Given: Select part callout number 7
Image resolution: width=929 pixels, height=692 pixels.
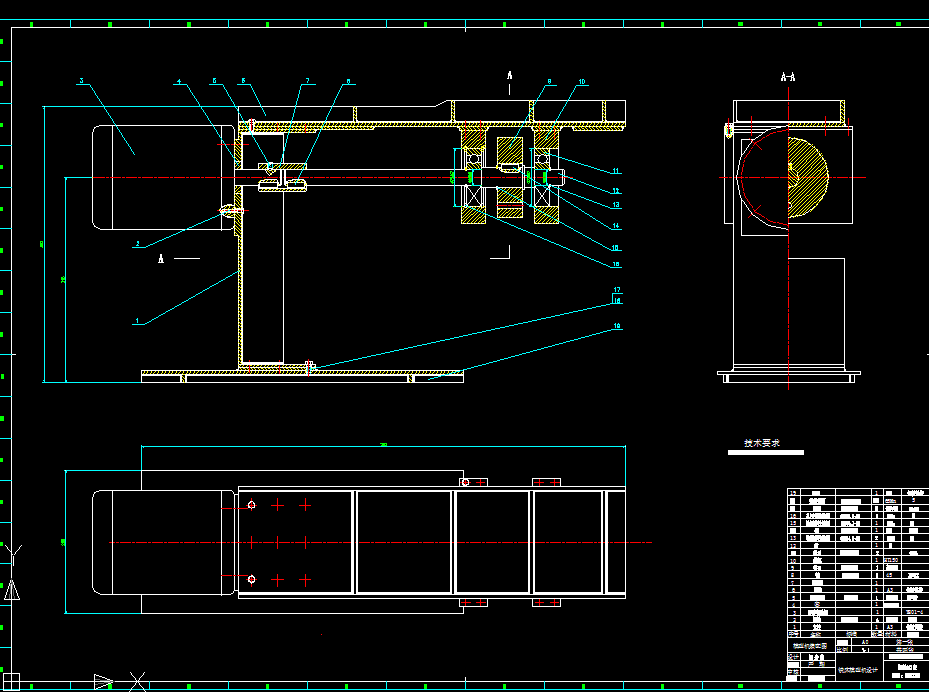Looking at the screenshot, I should [x=307, y=81].
